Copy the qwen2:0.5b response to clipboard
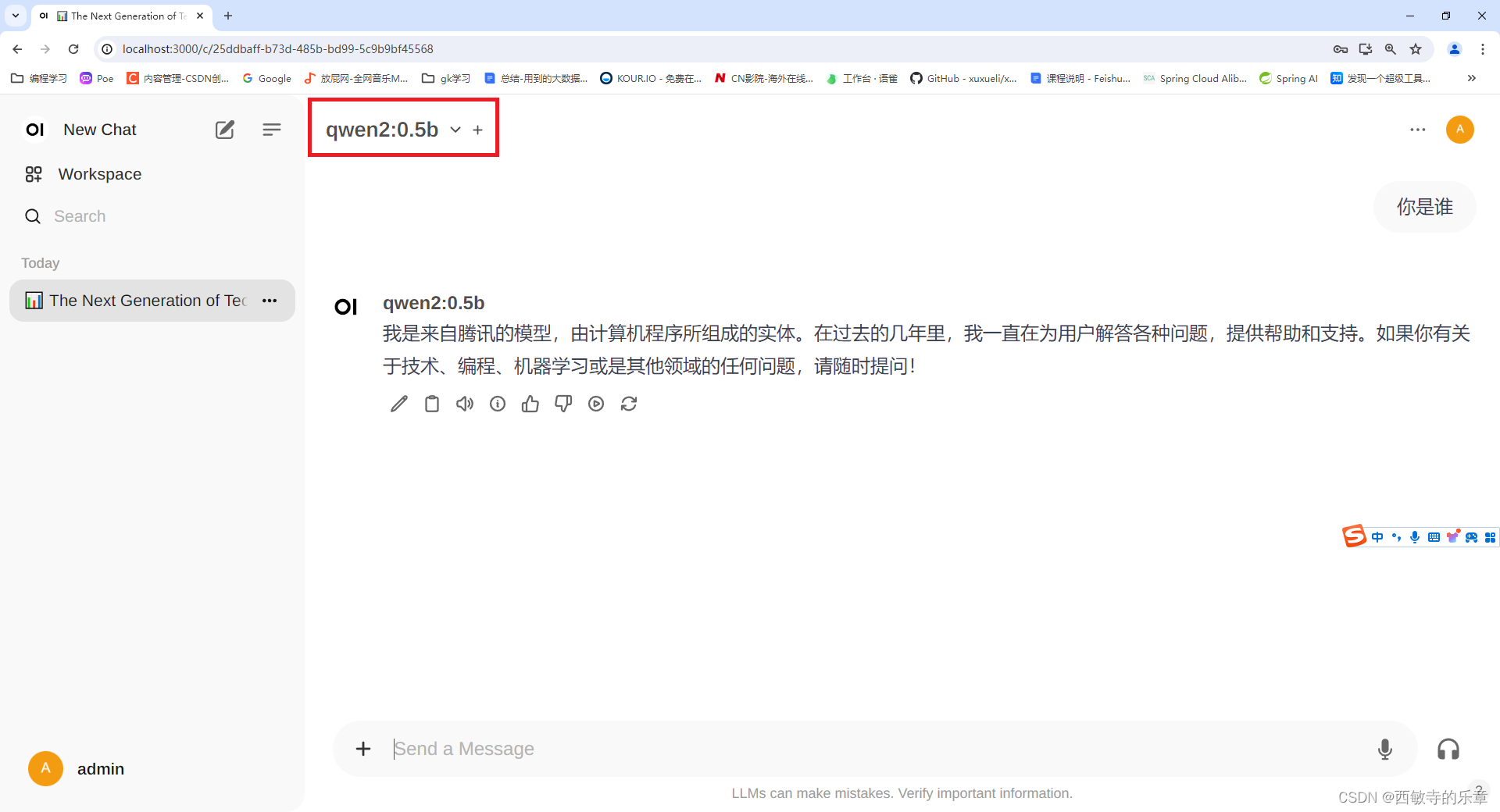The width and height of the screenshot is (1500, 812). coord(432,404)
